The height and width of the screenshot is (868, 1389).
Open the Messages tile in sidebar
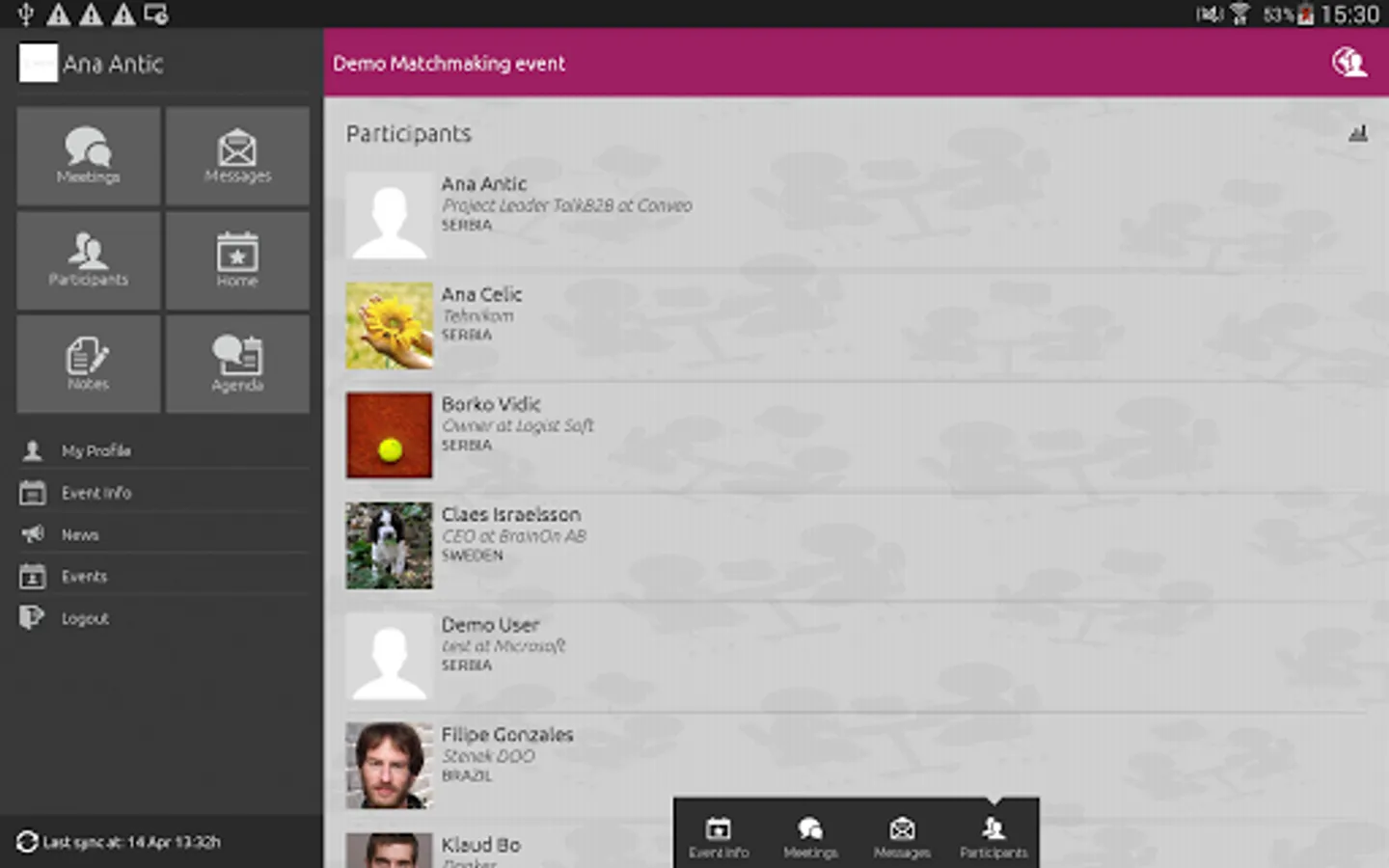pyautogui.click(x=237, y=155)
